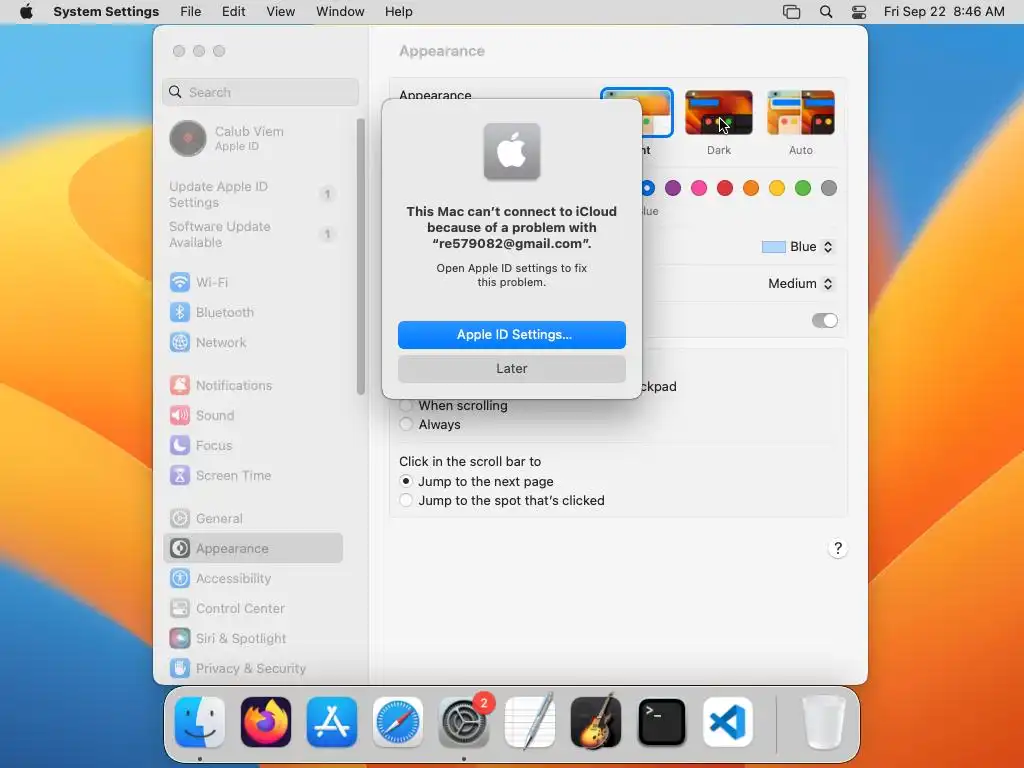Image resolution: width=1024 pixels, height=768 pixels.
Task: Open Control Center icon in sidebar
Action: tap(180, 609)
